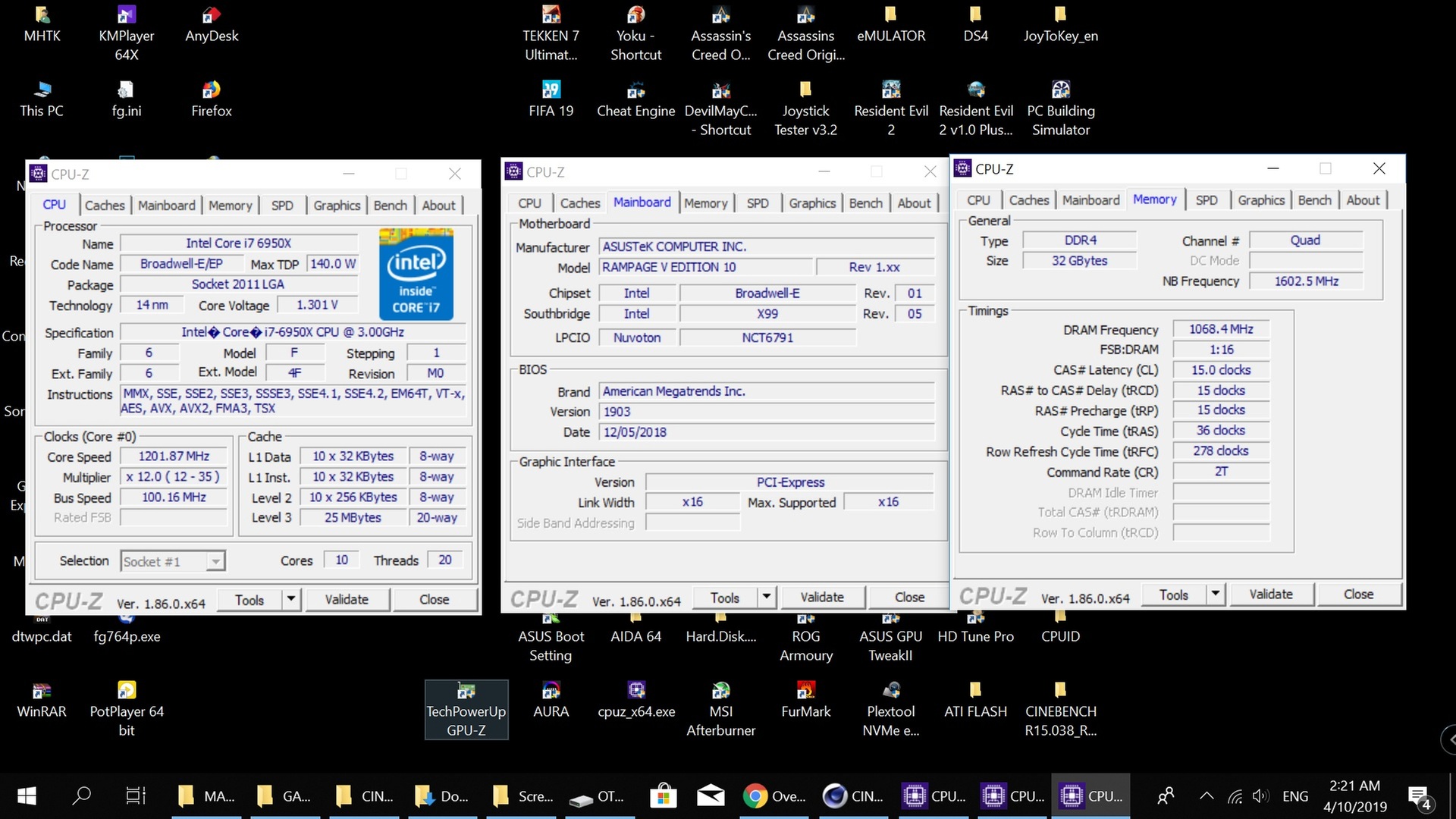This screenshot has height=819, width=1456.
Task: Open the Windows Start menu
Action: tap(27, 796)
